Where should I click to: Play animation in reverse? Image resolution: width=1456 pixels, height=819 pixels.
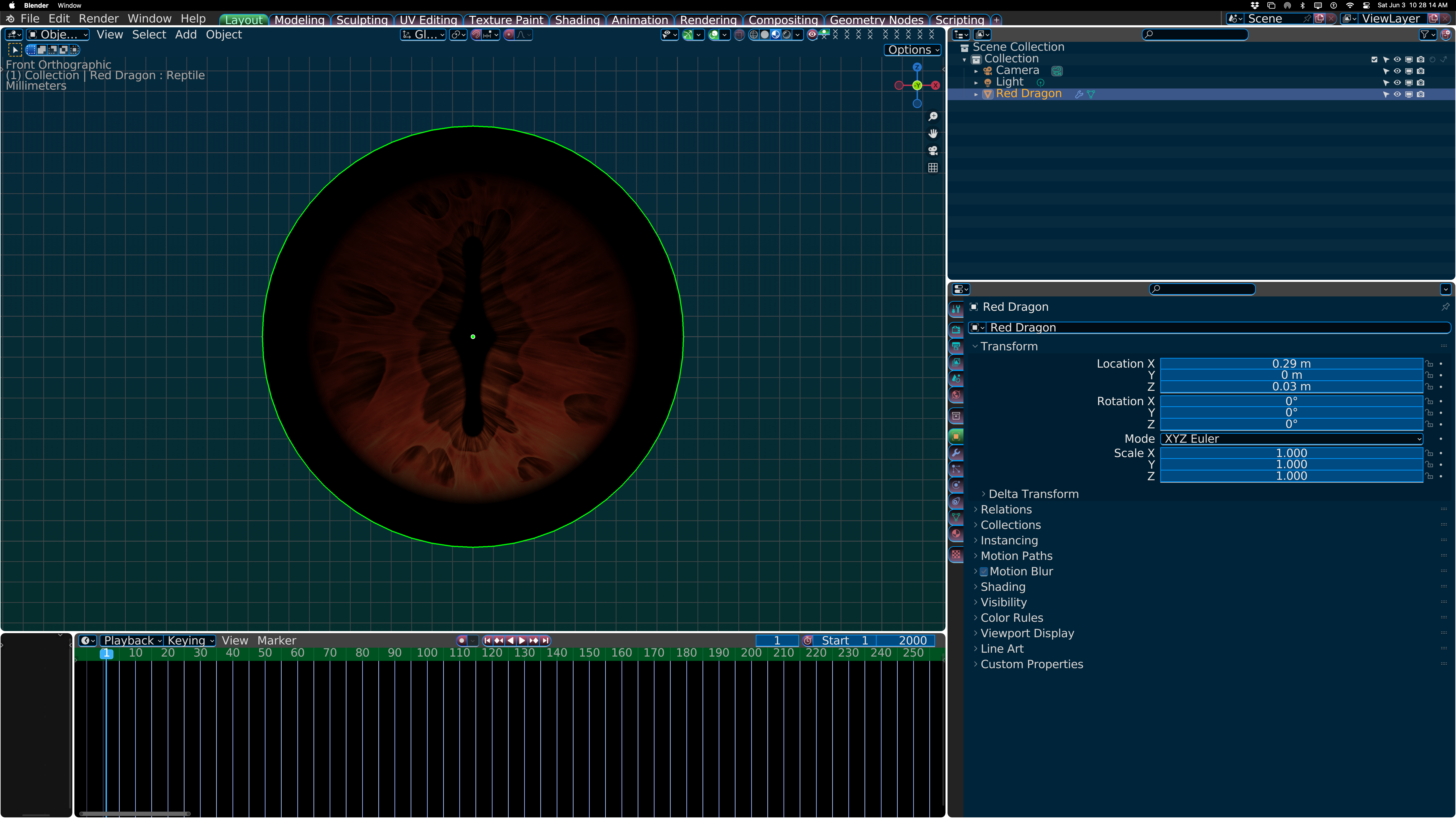pos(510,640)
